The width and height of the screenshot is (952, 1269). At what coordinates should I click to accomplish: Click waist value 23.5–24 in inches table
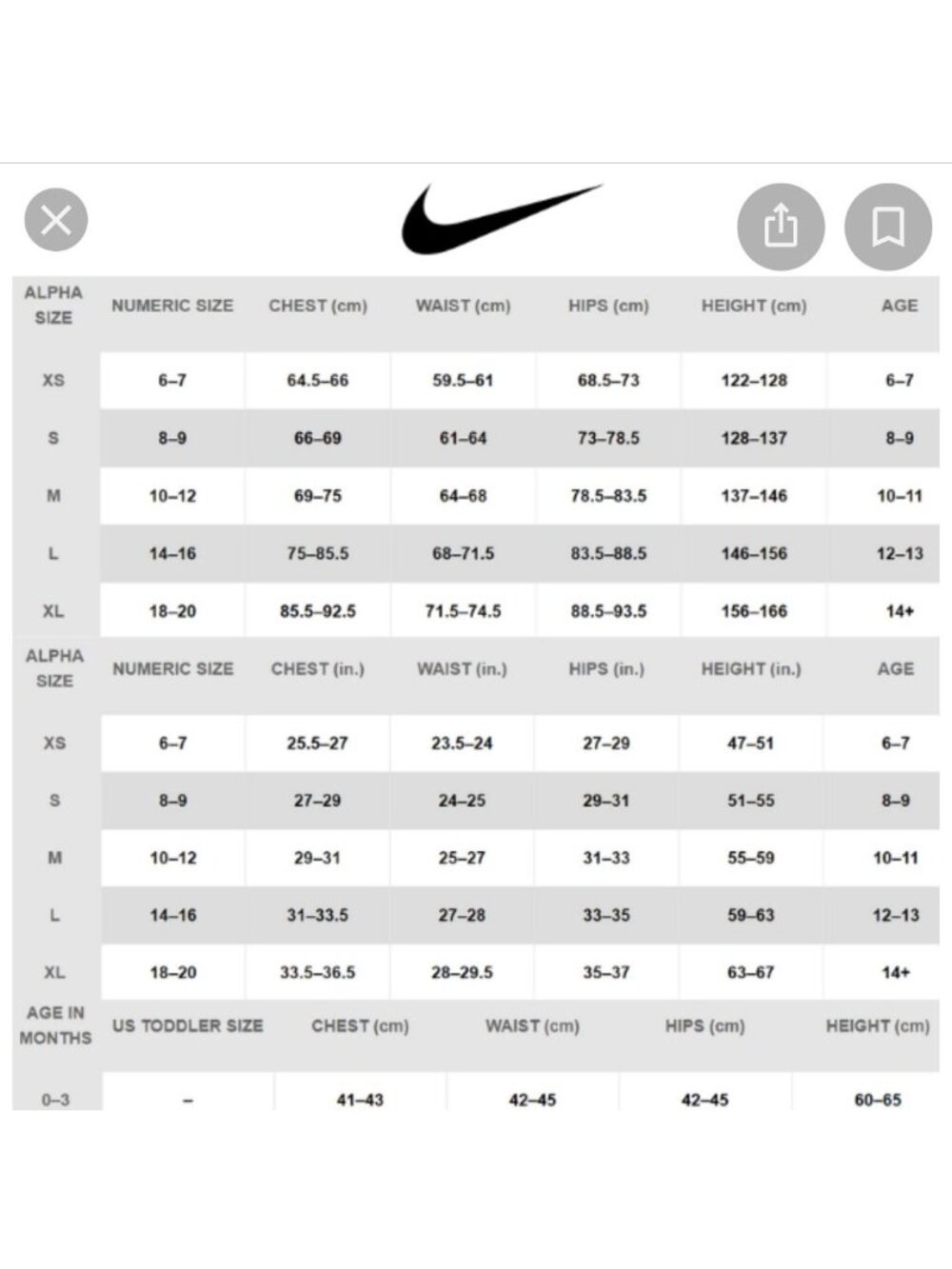coord(462,743)
